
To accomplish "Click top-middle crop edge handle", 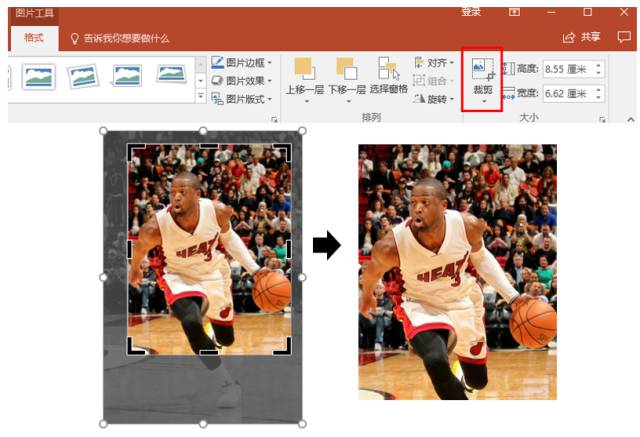I will [x=209, y=146].
